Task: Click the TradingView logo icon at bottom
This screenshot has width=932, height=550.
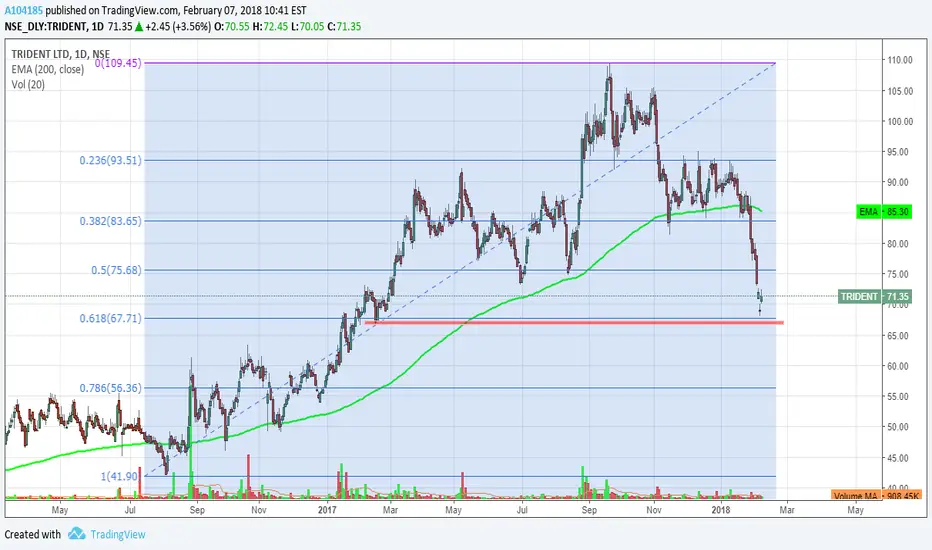Action: click(x=77, y=534)
